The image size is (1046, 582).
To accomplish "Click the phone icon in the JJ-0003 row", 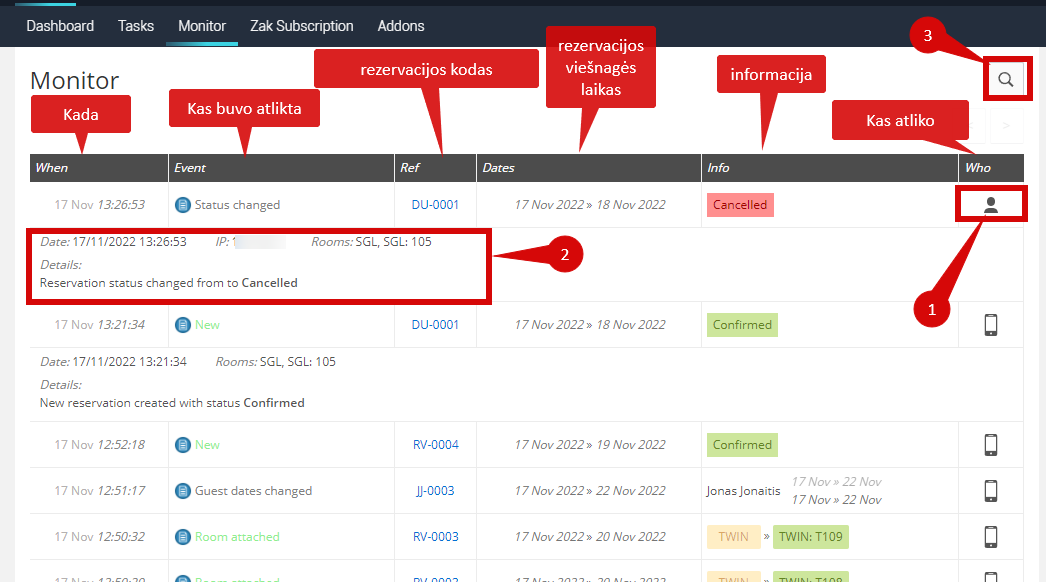I will click(x=991, y=491).
